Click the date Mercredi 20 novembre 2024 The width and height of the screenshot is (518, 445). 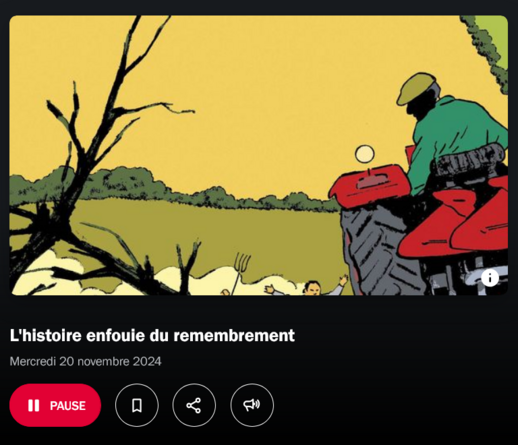point(85,361)
